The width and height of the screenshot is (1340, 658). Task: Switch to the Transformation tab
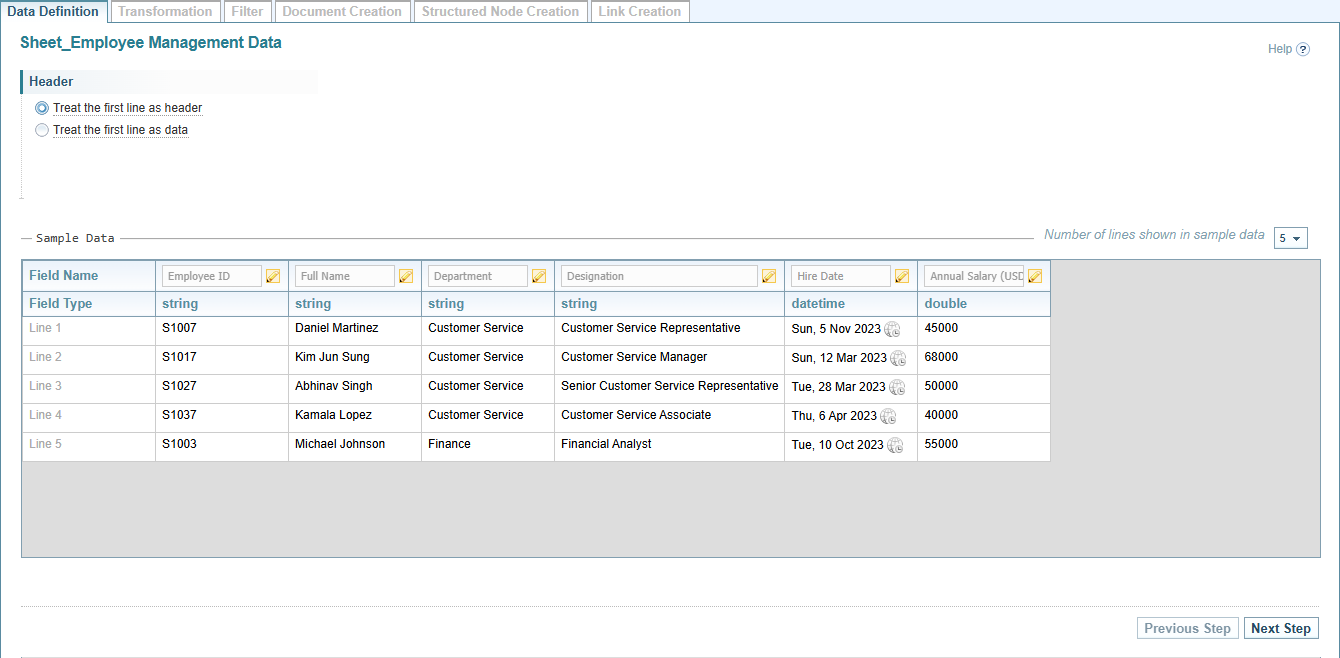165,12
